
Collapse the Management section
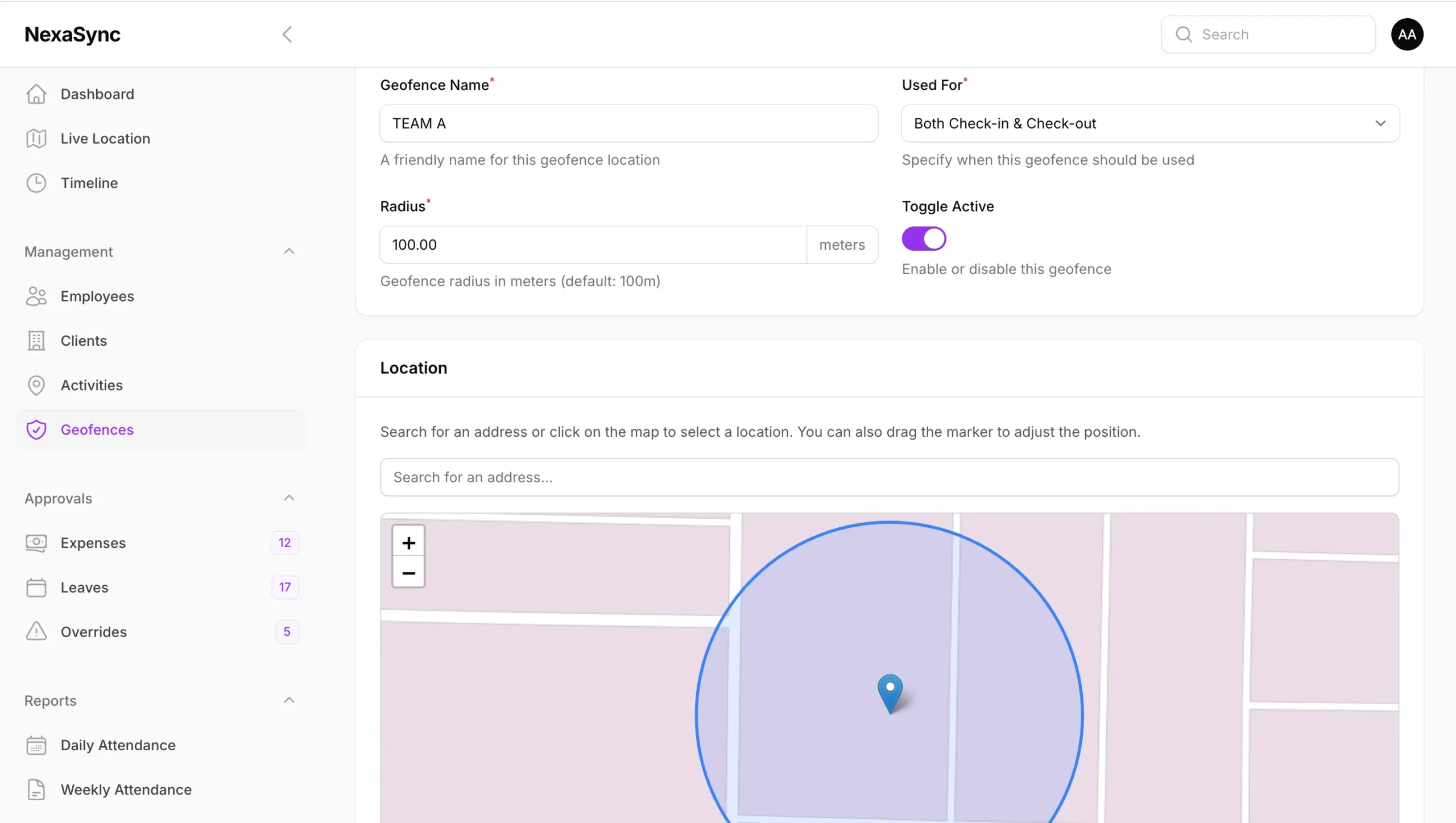[x=289, y=251]
